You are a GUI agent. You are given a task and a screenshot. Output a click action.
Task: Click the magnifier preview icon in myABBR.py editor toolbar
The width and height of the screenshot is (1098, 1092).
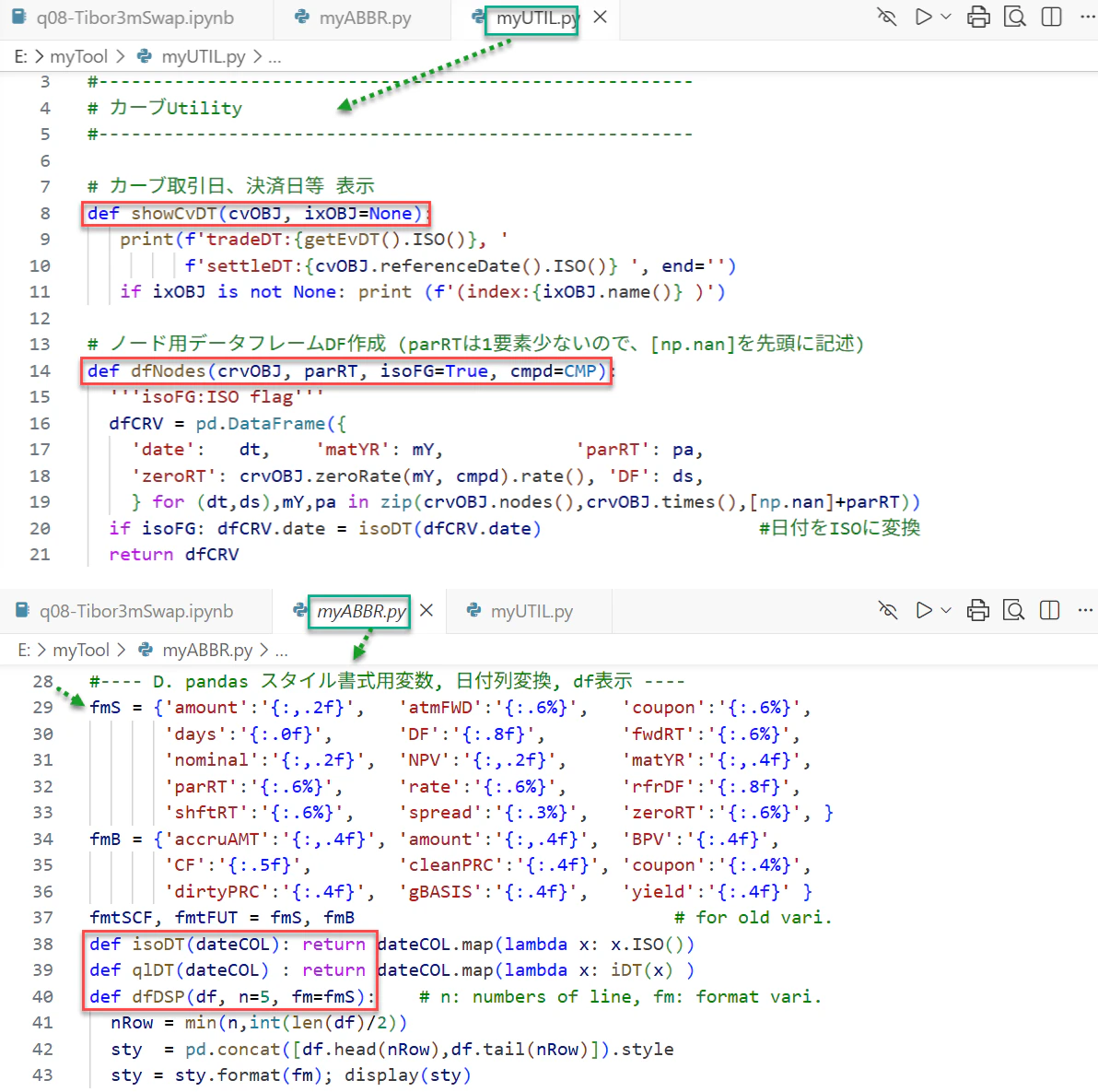[1013, 611]
